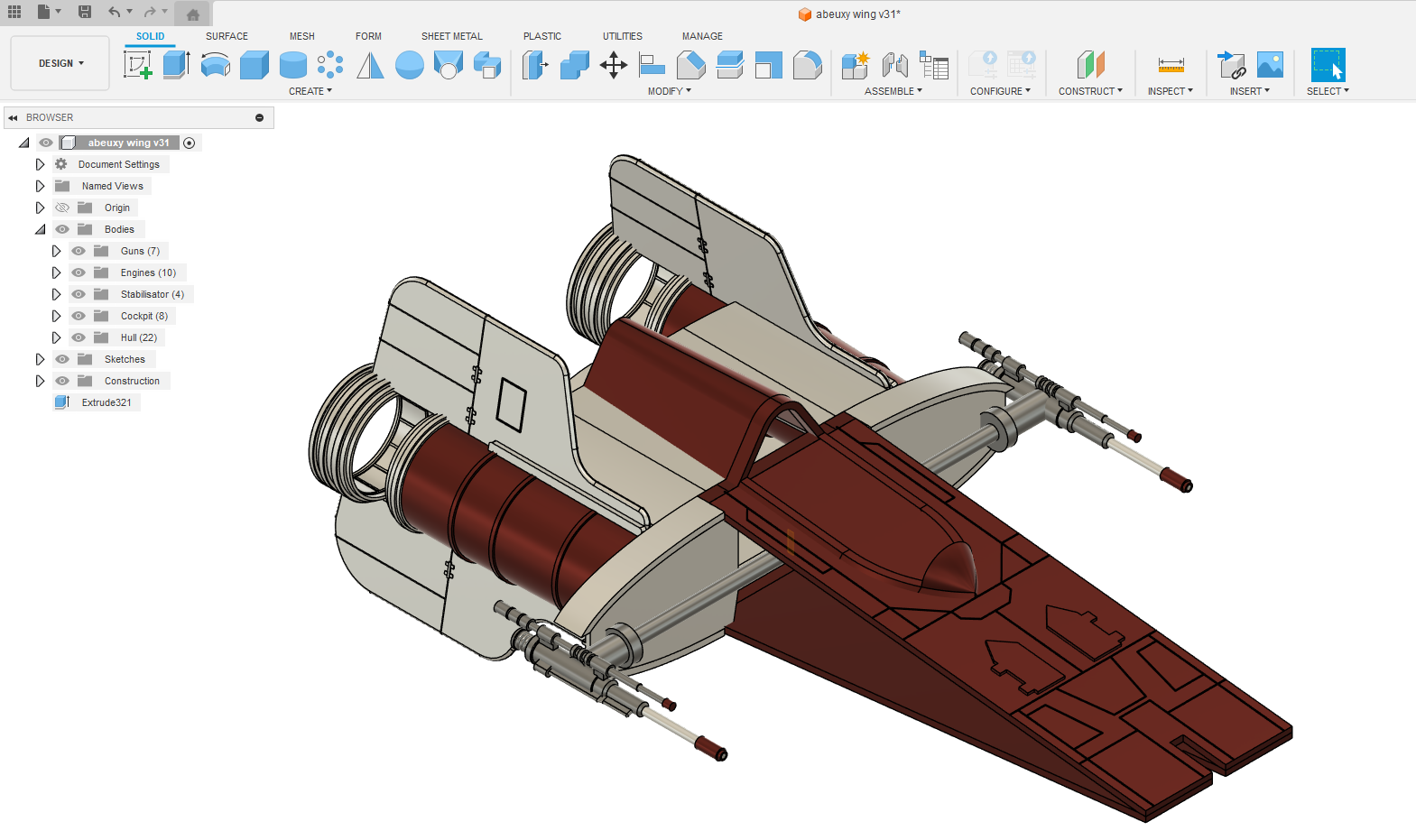Activate the Shell tool

click(x=768, y=65)
